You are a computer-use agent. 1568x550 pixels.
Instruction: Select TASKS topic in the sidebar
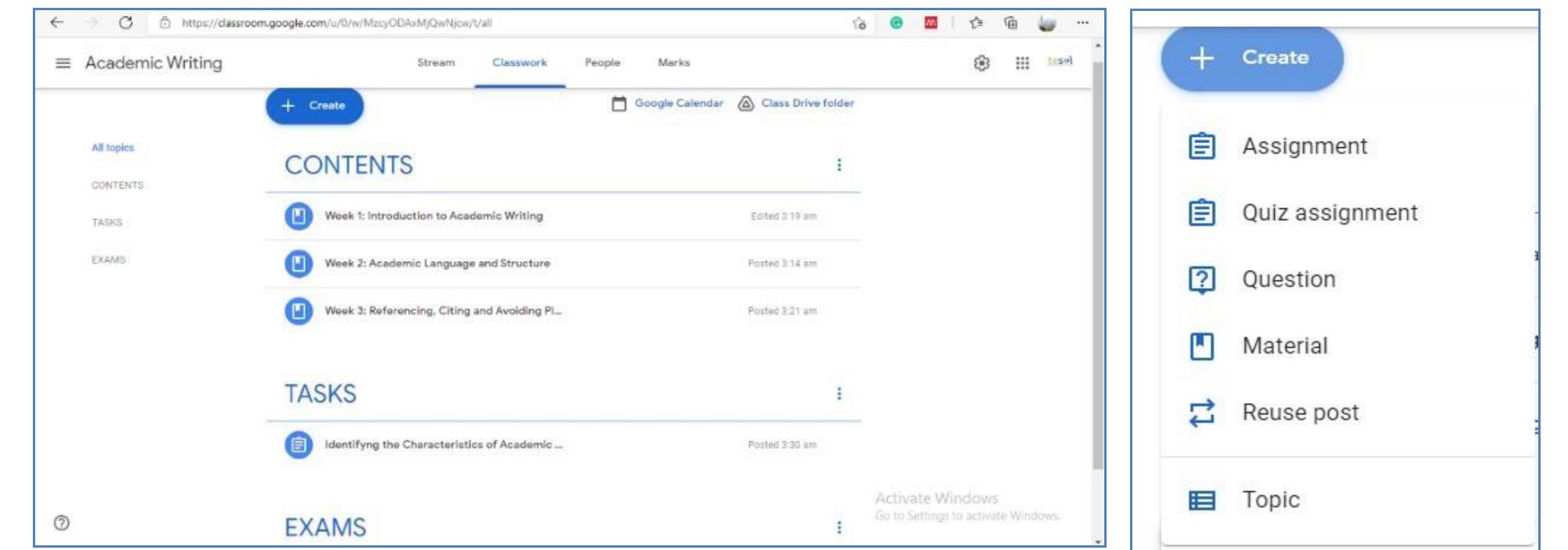107,222
